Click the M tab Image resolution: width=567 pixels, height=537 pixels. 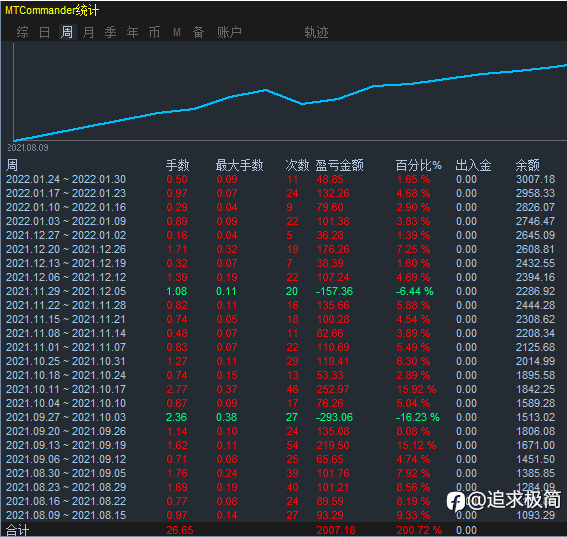(x=177, y=32)
